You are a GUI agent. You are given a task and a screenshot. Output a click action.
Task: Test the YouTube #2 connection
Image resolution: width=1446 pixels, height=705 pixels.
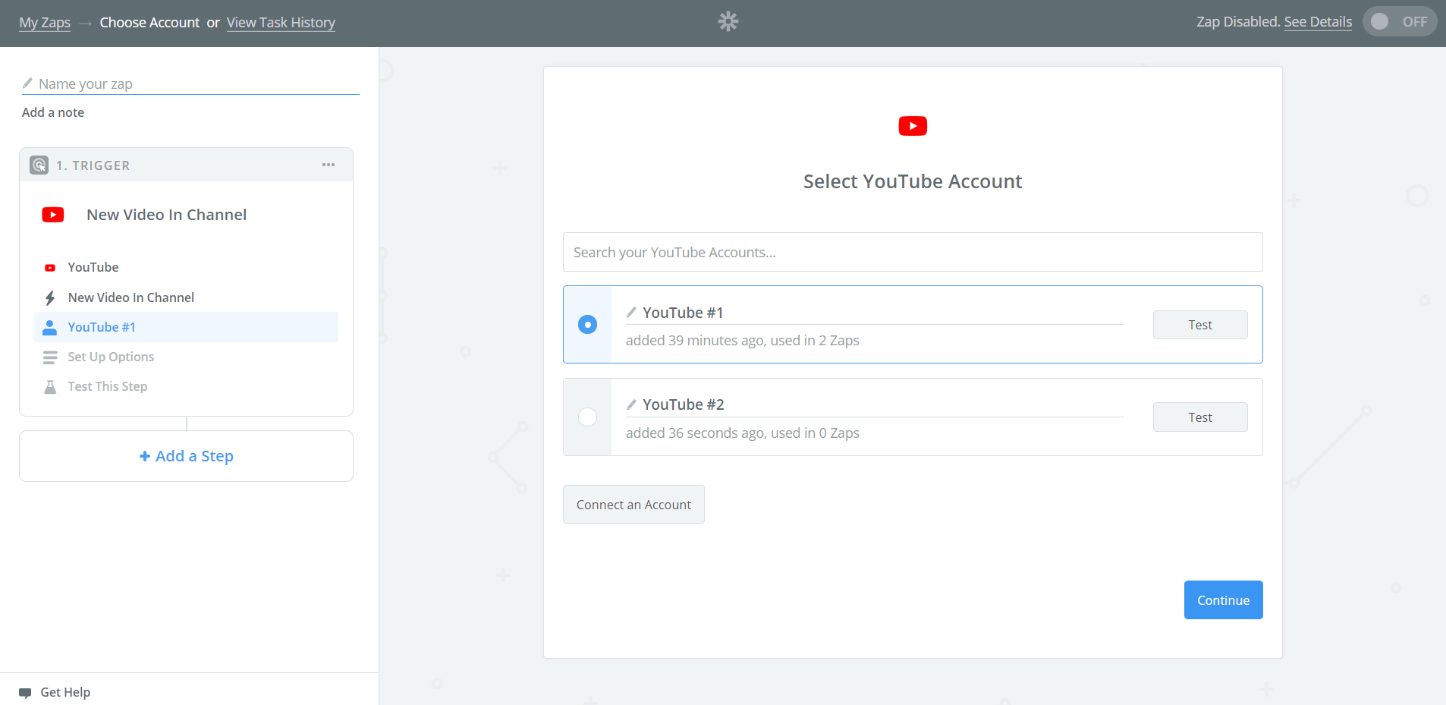click(x=1200, y=417)
